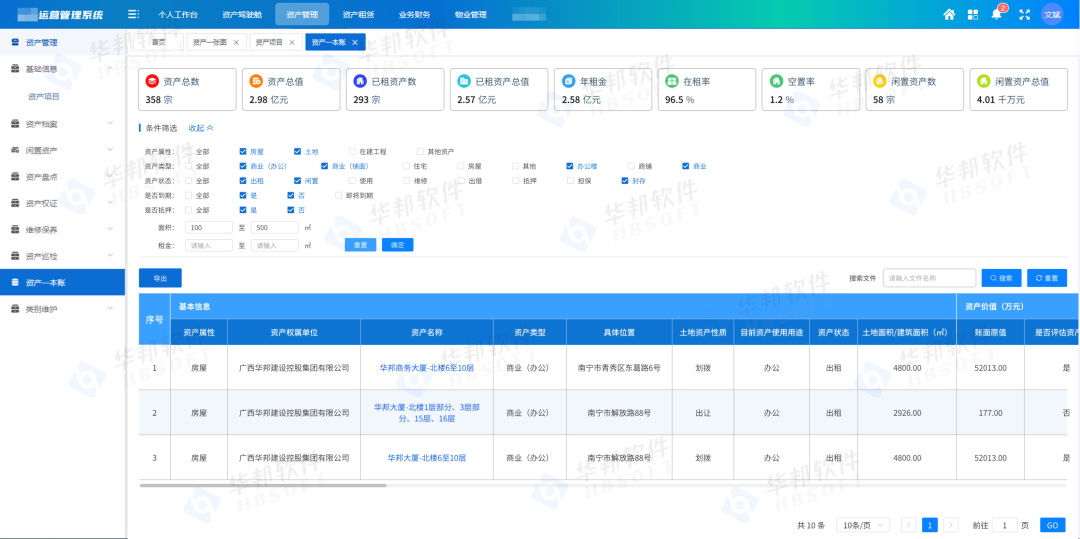Click the 闲置资产 sidebar icon

coord(15,150)
